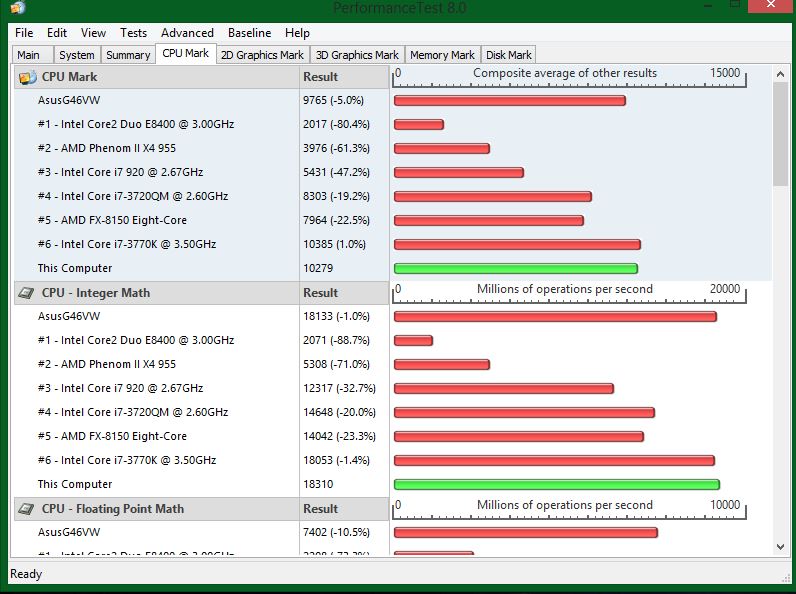Switch to the 2D Graphics Mark tab
Image resolution: width=796 pixels, height=594 pixels.
262,55
